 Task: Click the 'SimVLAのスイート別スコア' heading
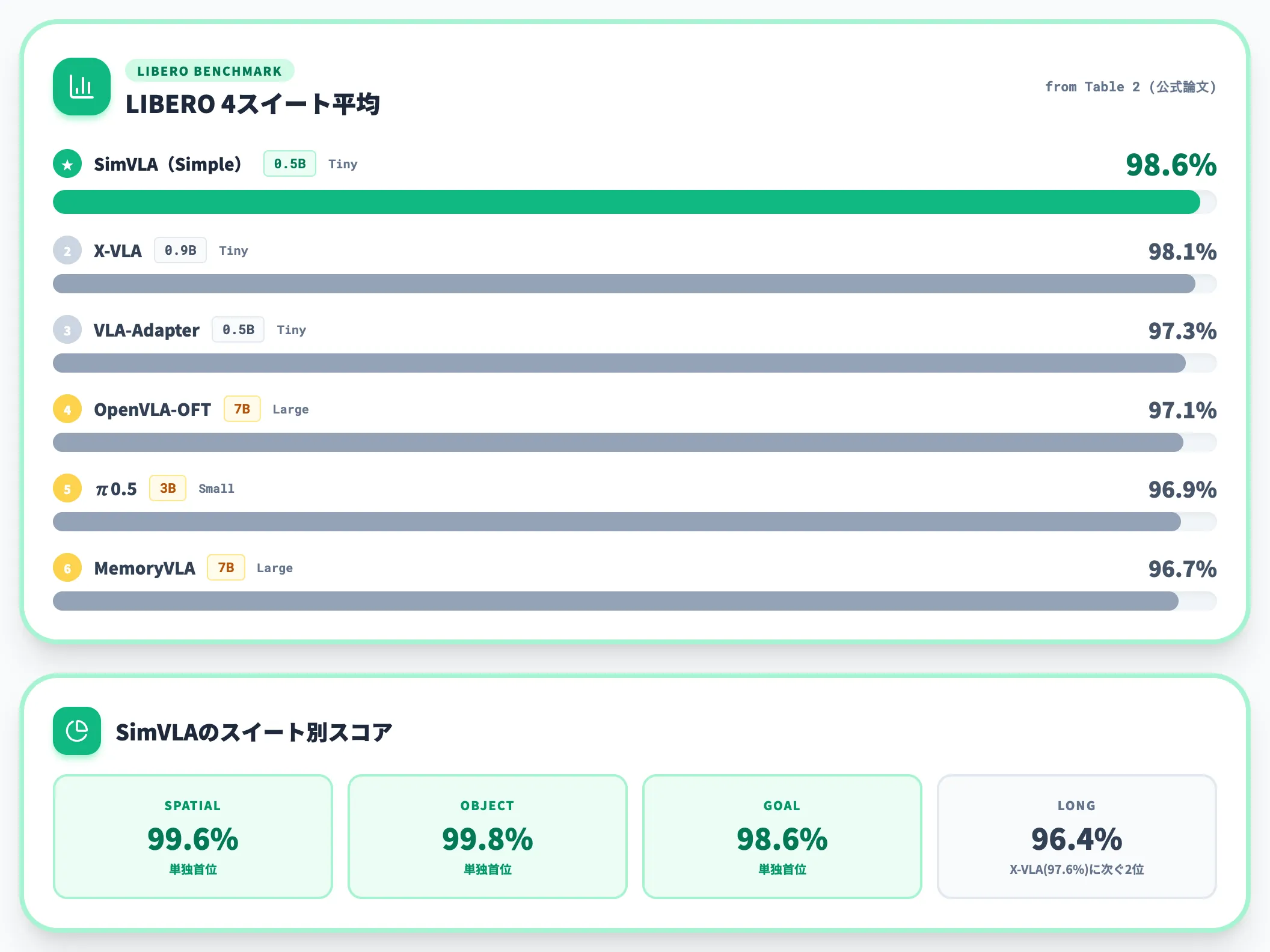tap(254, 732)
